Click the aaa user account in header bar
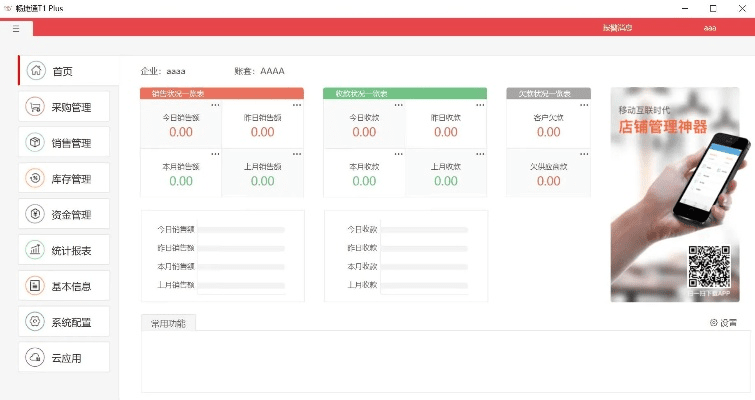The image size is (755, 400). tap(710, 29)
